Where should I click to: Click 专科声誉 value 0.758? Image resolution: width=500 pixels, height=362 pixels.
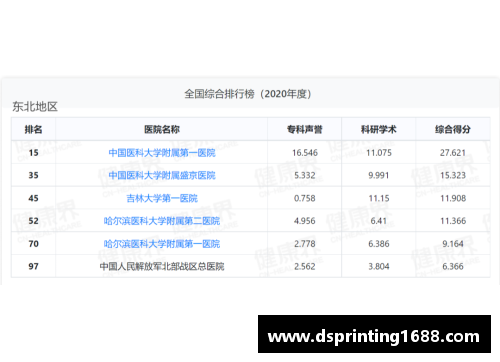pos(305,198)
